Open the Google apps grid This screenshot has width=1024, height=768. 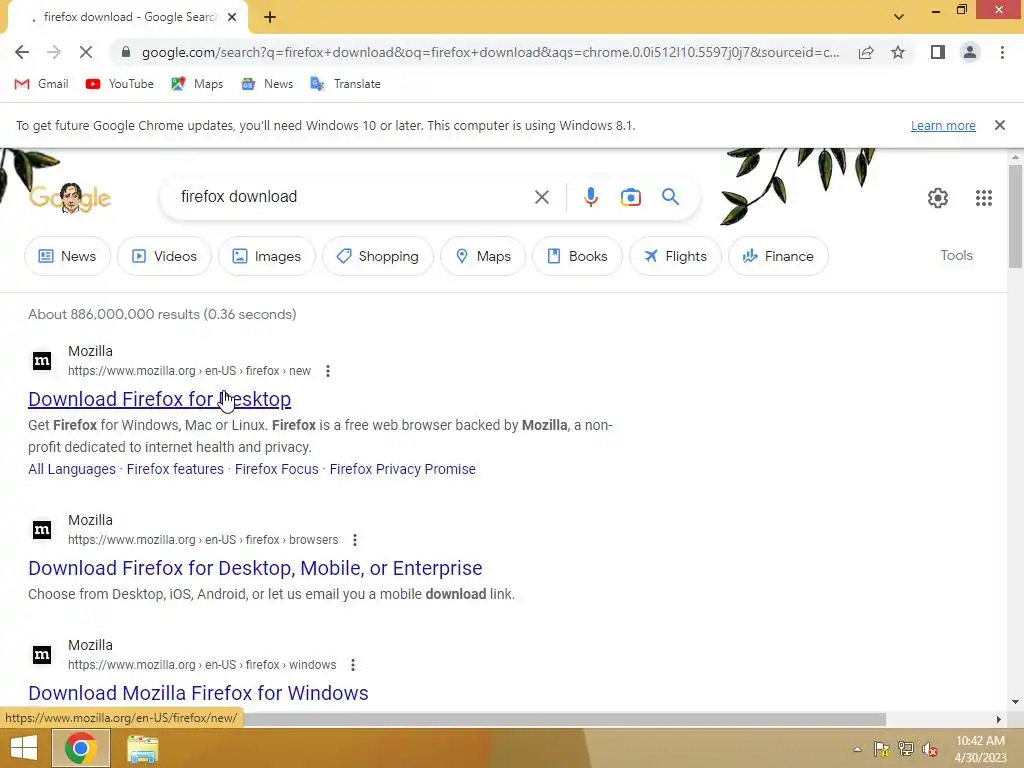pyautogui.click(x=984, y=197)
